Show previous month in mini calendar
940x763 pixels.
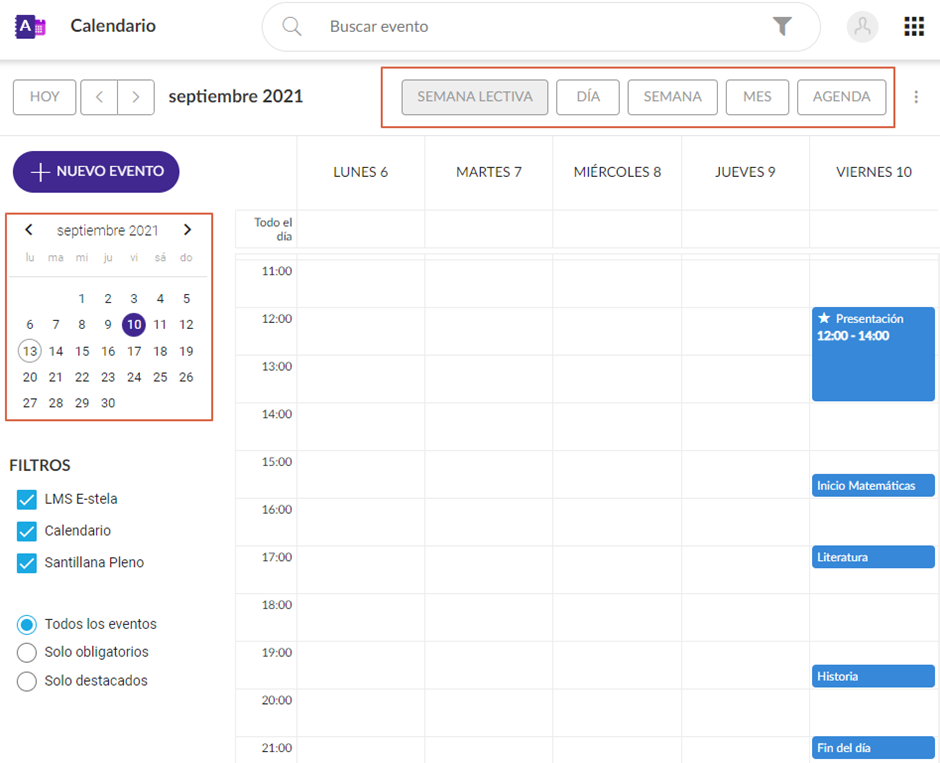pyautogui.click(x=29, y=230)
